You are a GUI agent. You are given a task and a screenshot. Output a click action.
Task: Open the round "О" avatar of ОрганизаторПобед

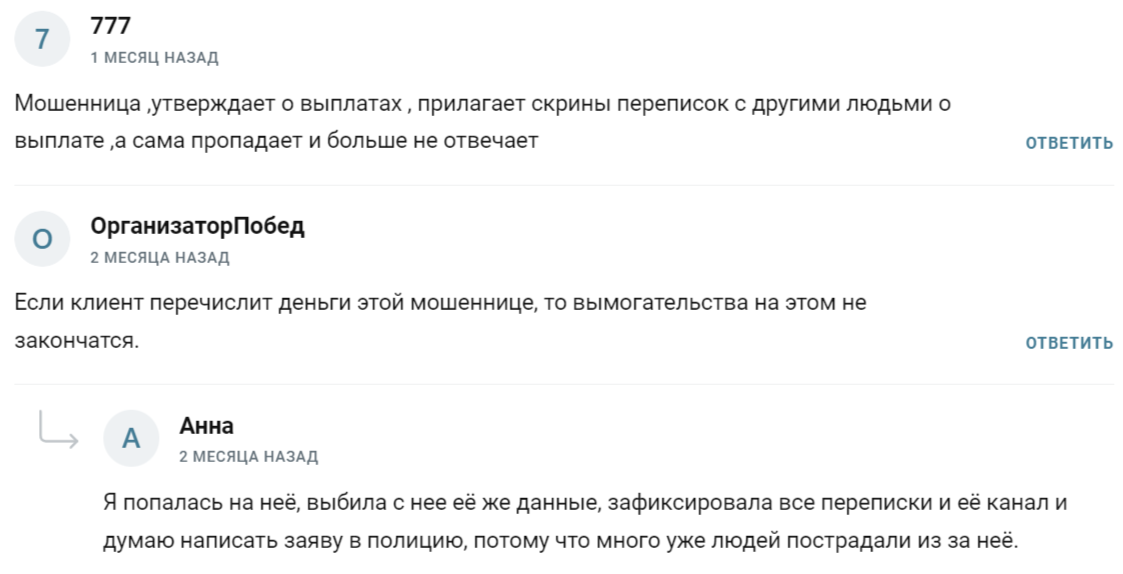click(x=42, y=239)
